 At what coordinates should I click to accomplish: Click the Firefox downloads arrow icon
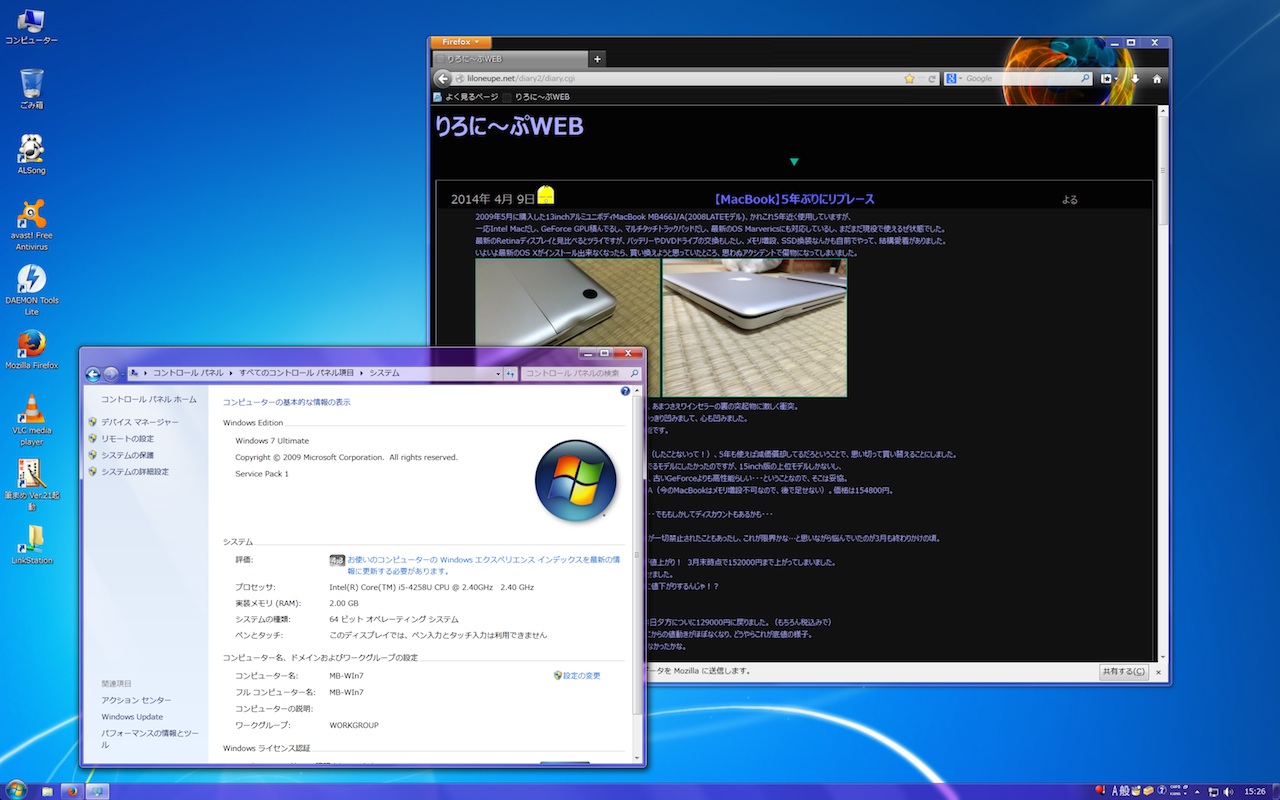(1135, 78)
